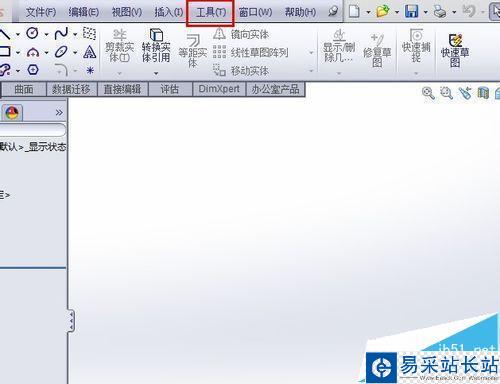The image size is (500, 384).
Task: Select the Sketch Fillet tool
Action: [x=61, y=70]
